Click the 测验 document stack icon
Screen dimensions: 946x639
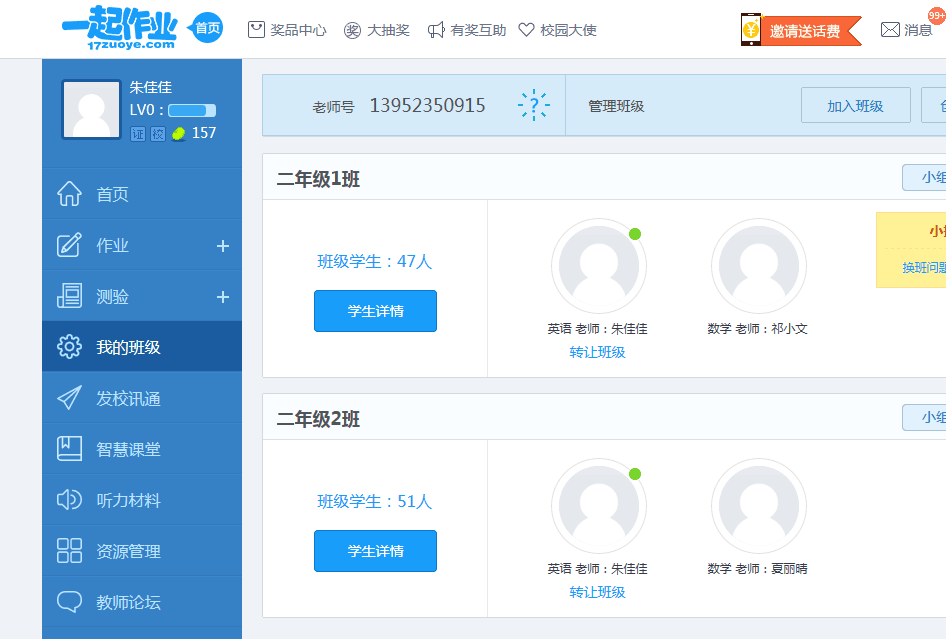tap(69, 296)
